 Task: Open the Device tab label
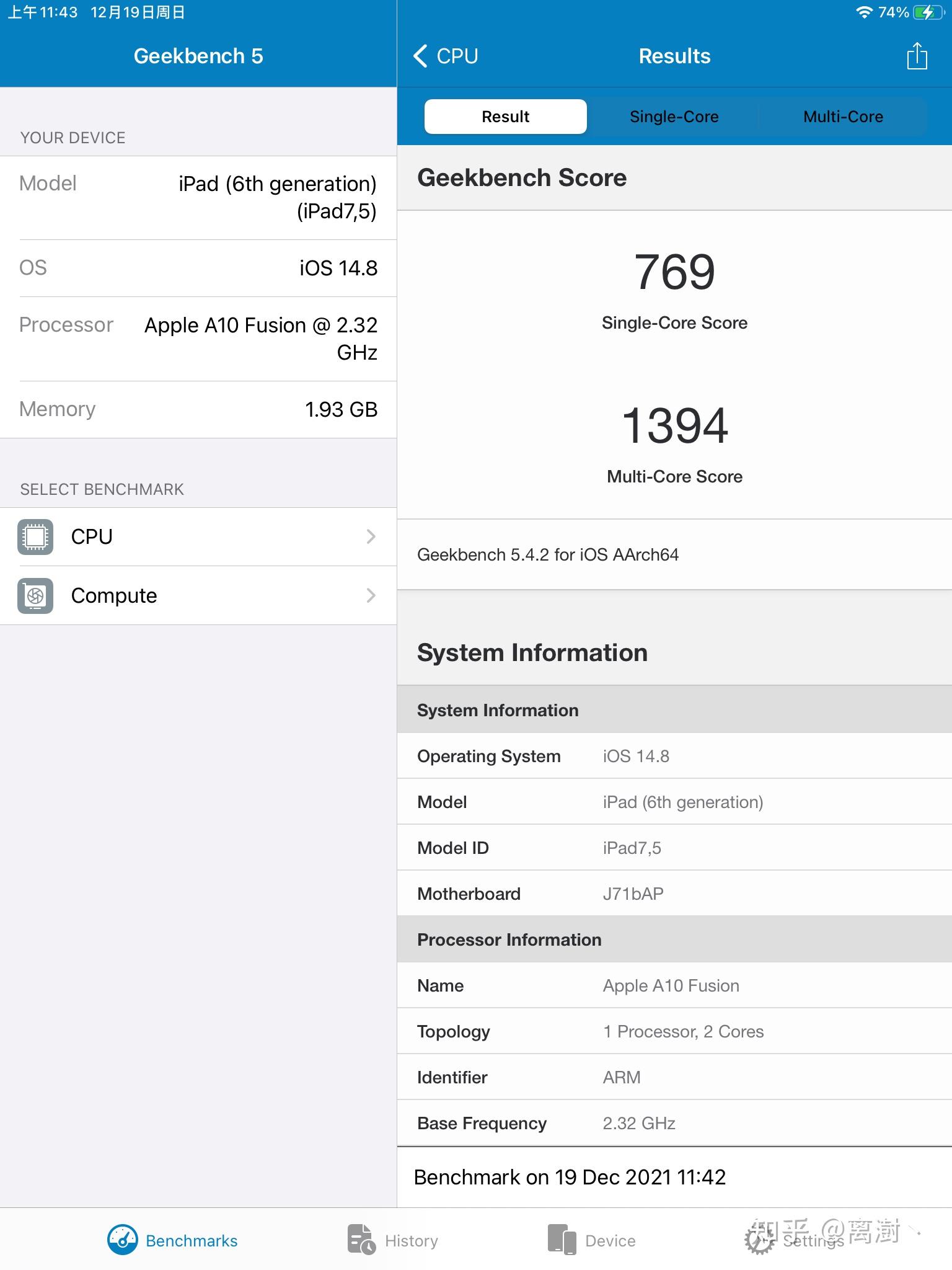point(610,1241)
